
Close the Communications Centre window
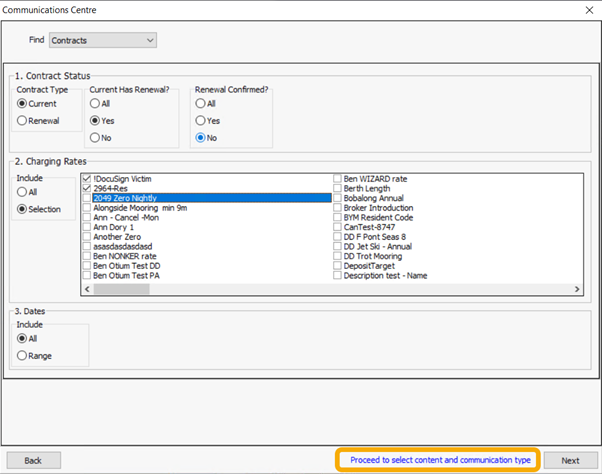pyautogui.click(x=586, y=8)
